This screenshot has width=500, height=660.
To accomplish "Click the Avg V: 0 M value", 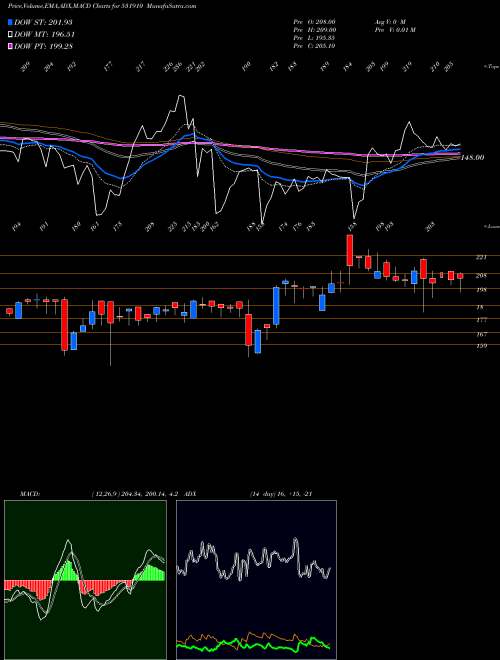I will click(389, 21).
